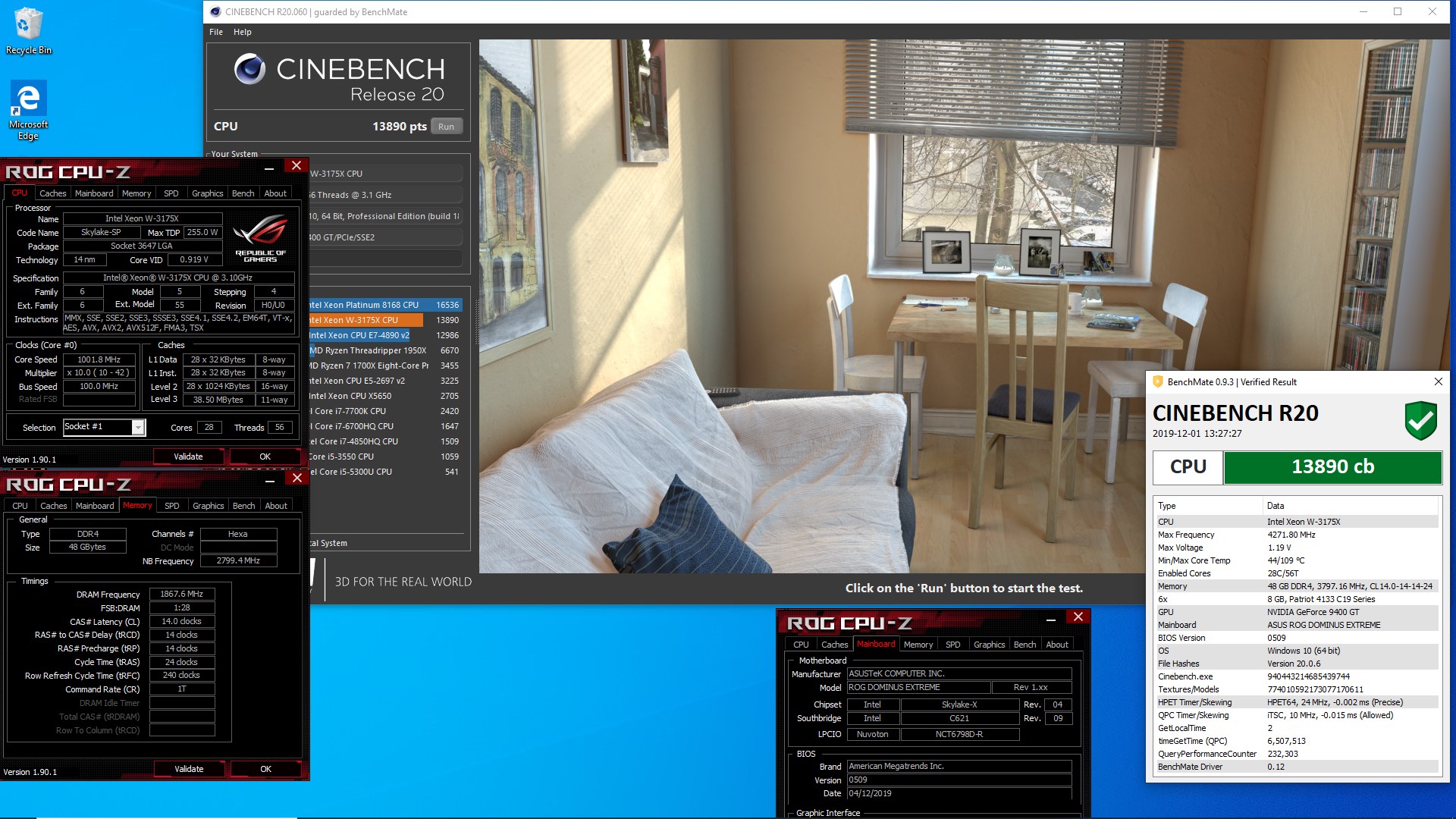Select Intel Xeon Platinum 8168 CPU ranking row
The height and width of the screenshot is (819, 1456).
click(x=385, y=305)
